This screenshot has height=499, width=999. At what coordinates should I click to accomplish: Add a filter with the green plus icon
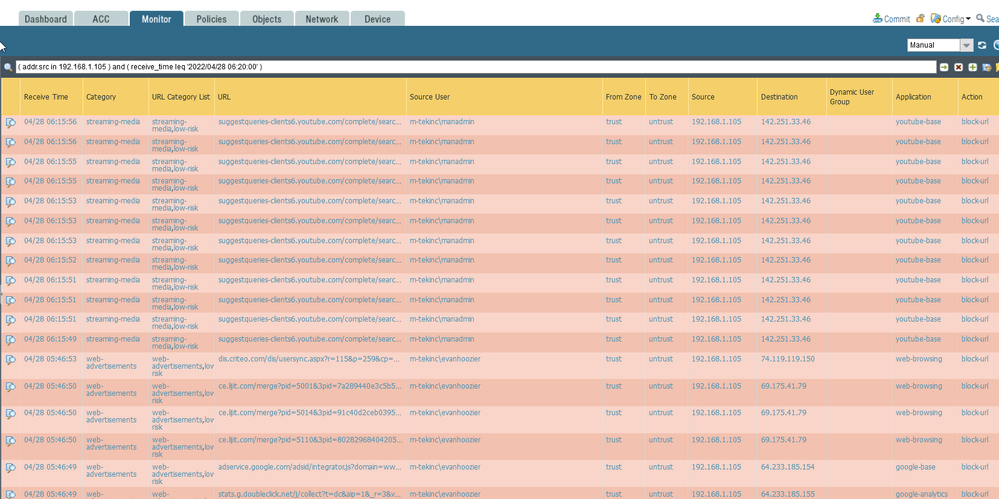[x=972, y=67]
